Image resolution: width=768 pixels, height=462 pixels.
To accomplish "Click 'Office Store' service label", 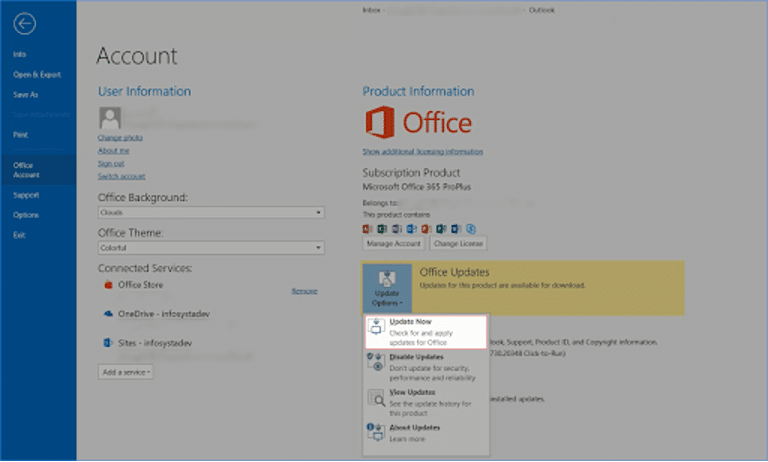I will coord(141,285).
